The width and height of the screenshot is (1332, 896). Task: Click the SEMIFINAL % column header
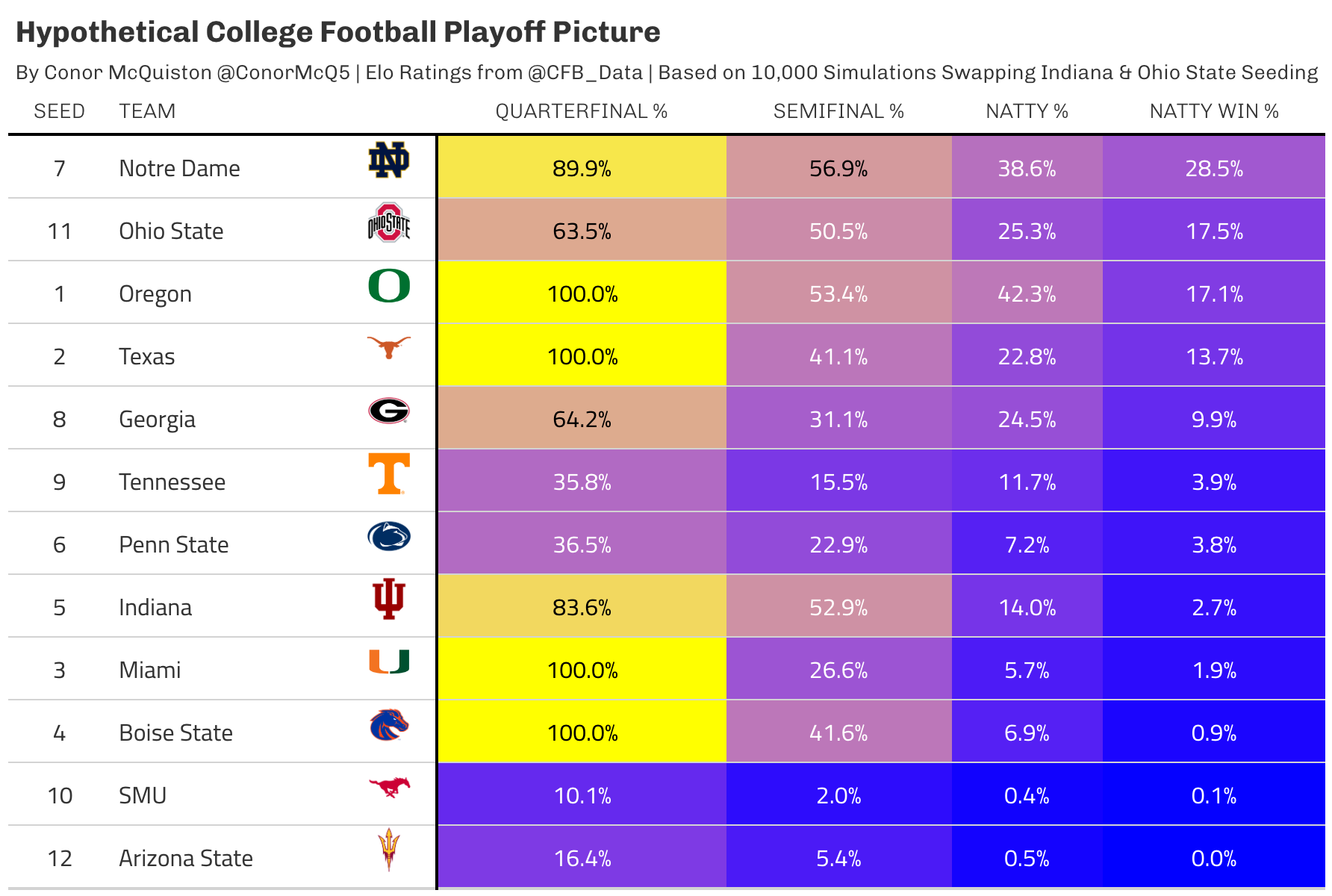click(x=838, y=111)
